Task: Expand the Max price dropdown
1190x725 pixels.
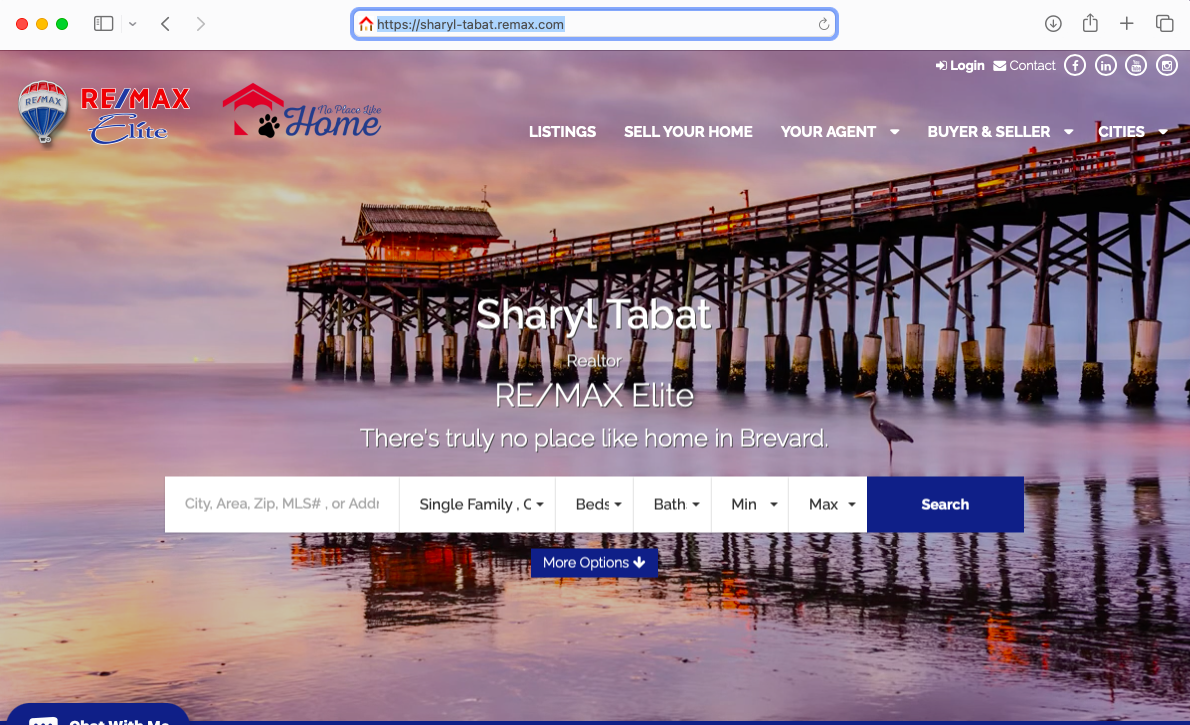Action: tap(828, 504)
